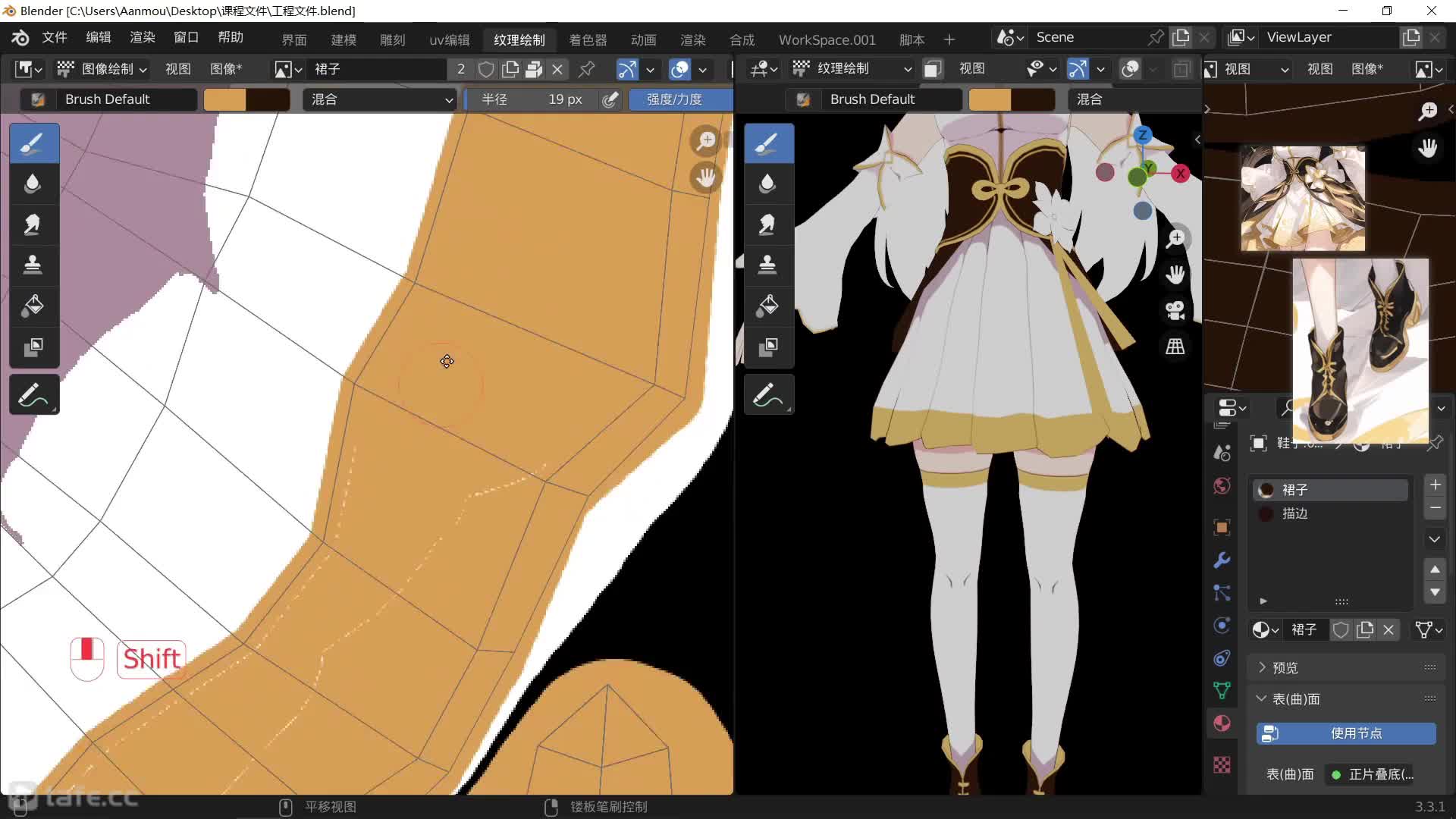Viewport: 1456px width, 819px height.
Task: Click the 使用节点 button
Action: tap(1346, 733)
